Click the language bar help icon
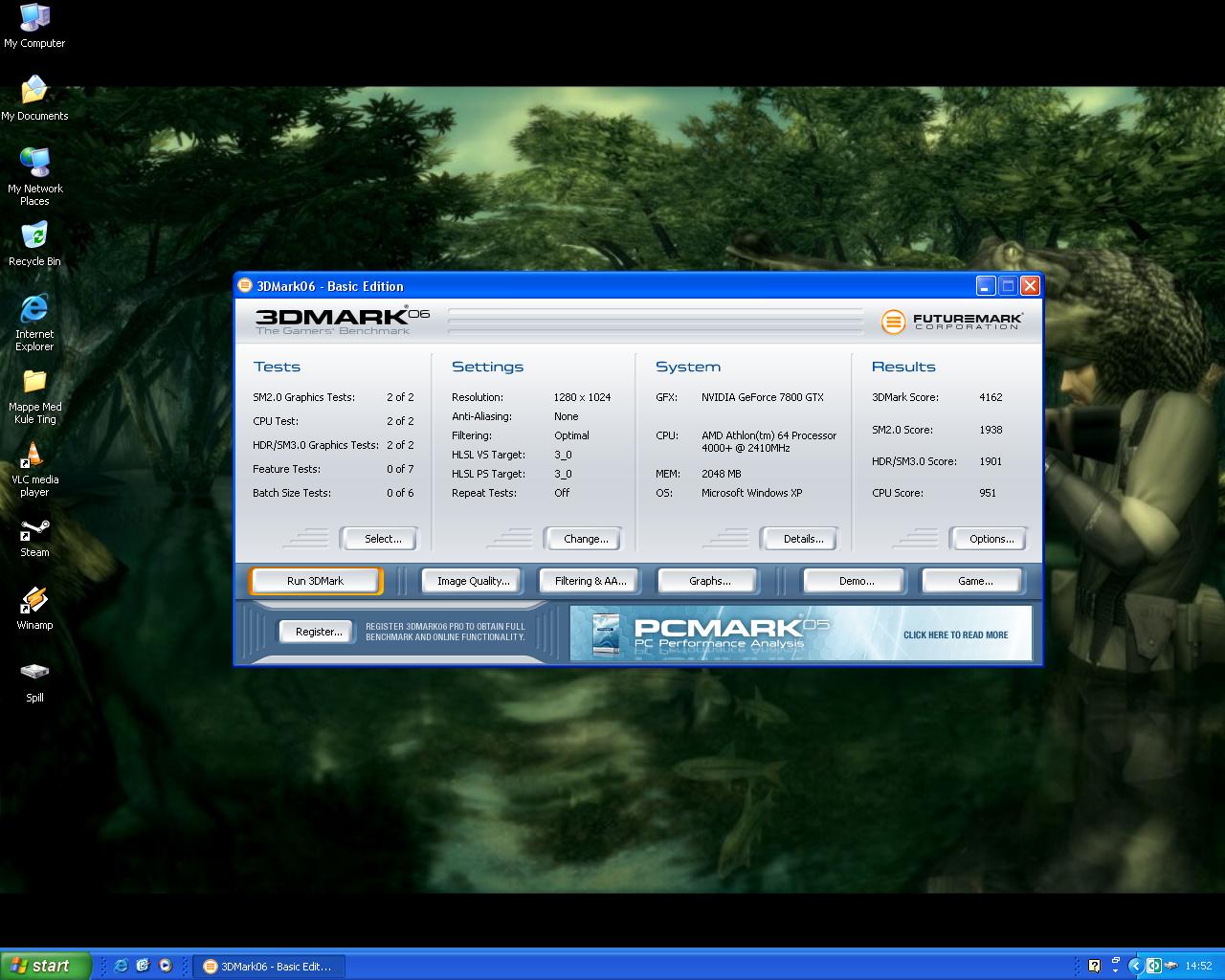Viewport: 1225px width, 980px height. (1094, 966)
